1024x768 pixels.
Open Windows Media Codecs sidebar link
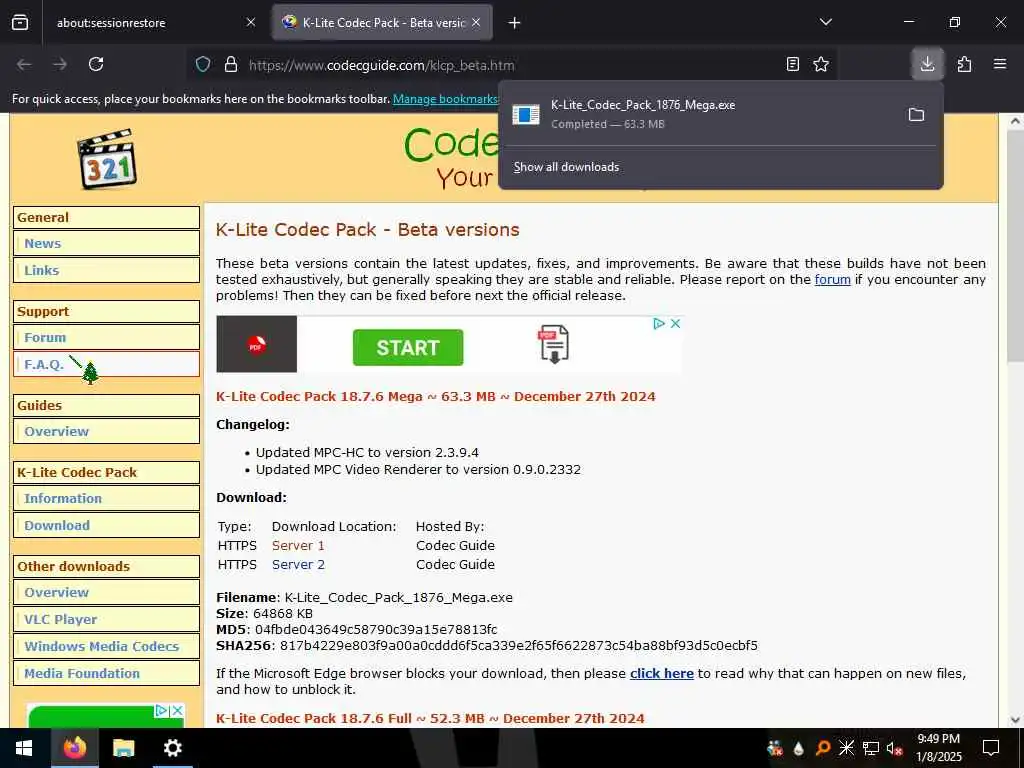pos(106,647)
